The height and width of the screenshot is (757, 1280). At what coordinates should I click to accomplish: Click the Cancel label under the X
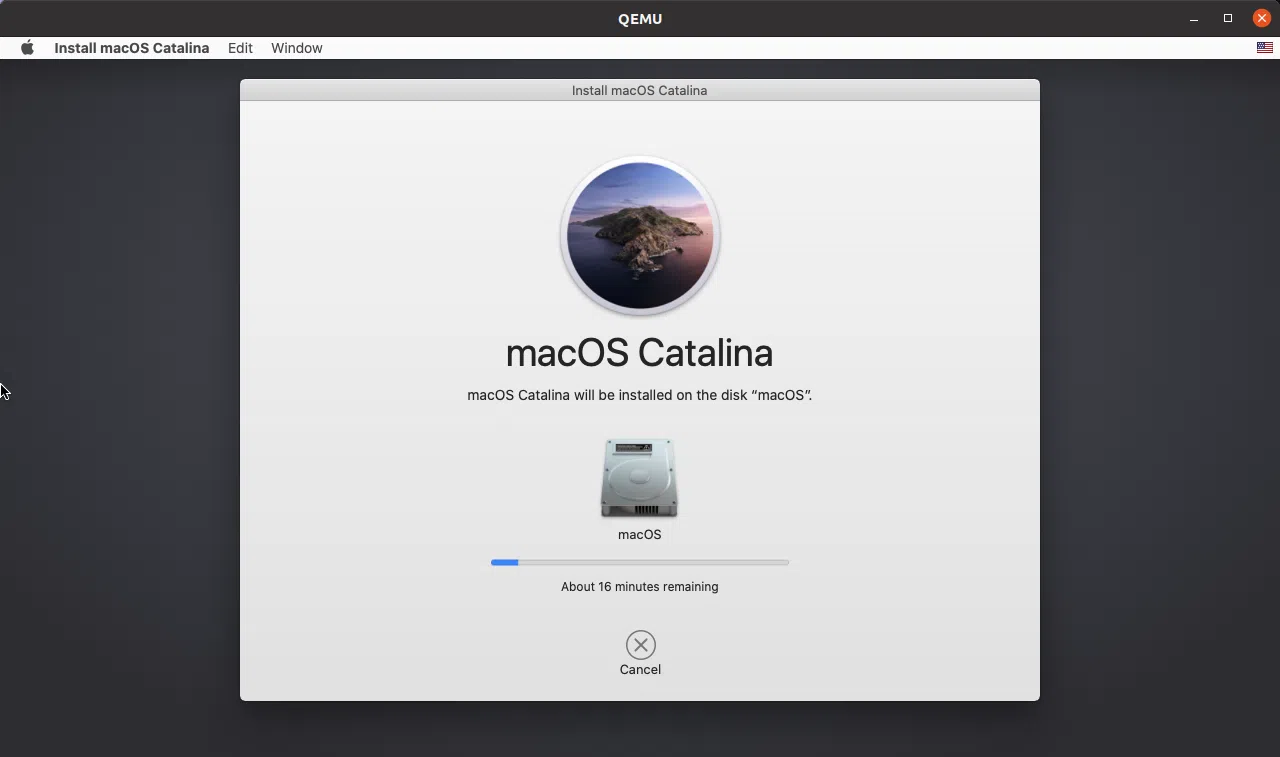640,670
